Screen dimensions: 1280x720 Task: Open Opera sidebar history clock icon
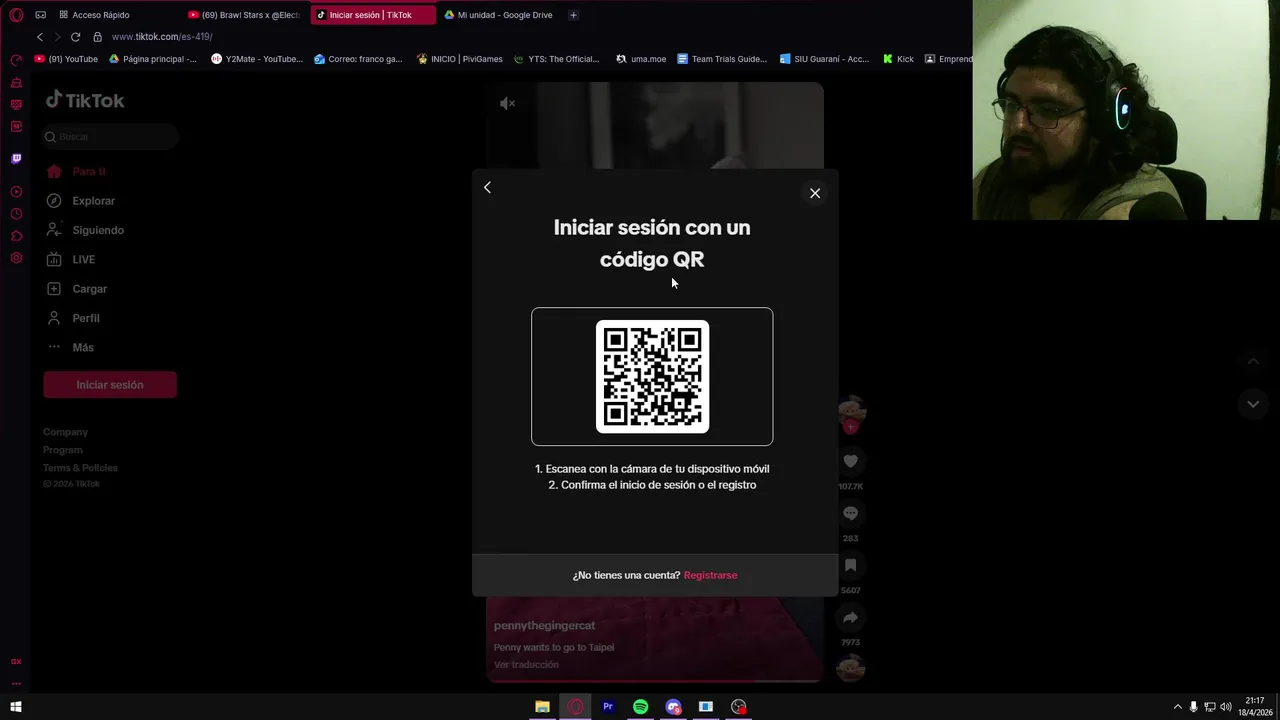(16, 214)
